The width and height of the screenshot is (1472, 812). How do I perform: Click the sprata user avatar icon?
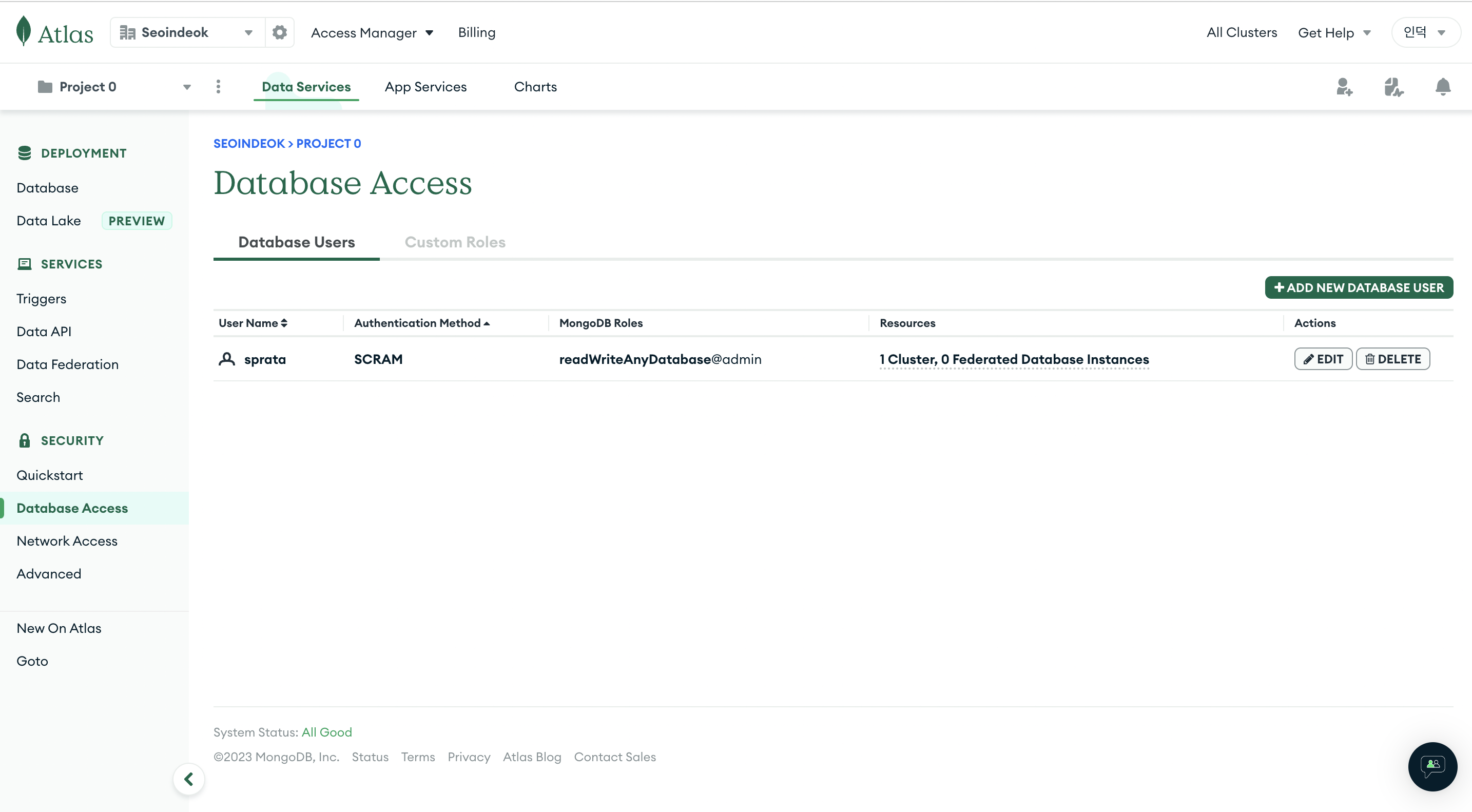[x=227, y=359]
